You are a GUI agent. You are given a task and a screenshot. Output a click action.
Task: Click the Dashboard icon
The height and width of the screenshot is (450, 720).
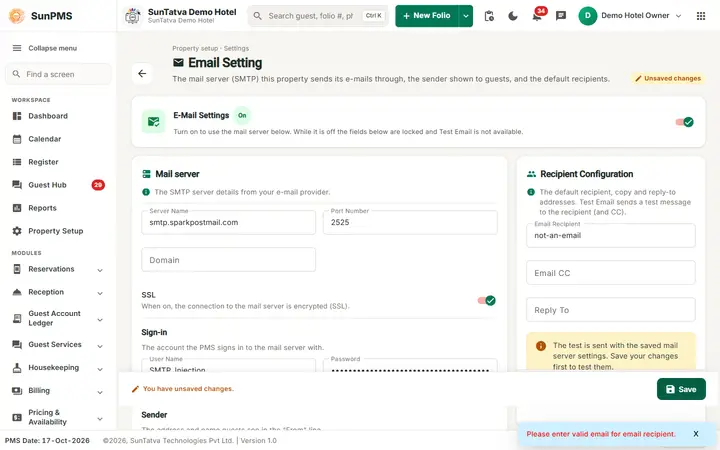(x=17, y=116)
